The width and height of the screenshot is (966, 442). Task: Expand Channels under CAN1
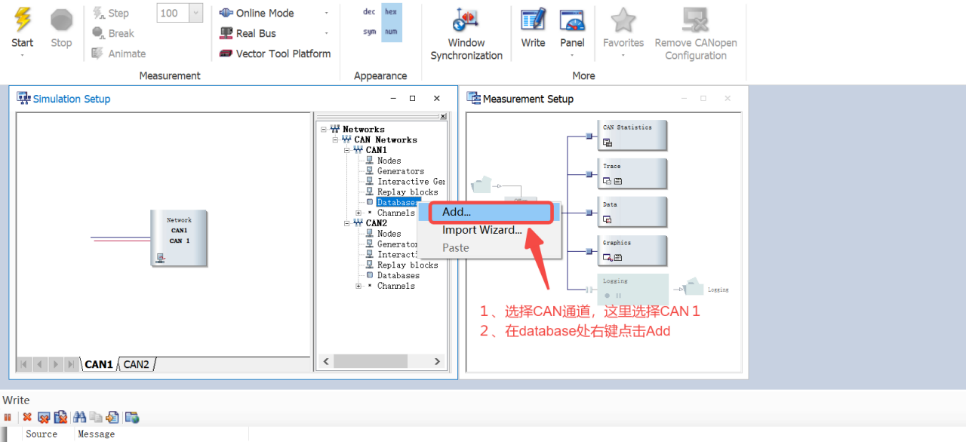[359, 213]
